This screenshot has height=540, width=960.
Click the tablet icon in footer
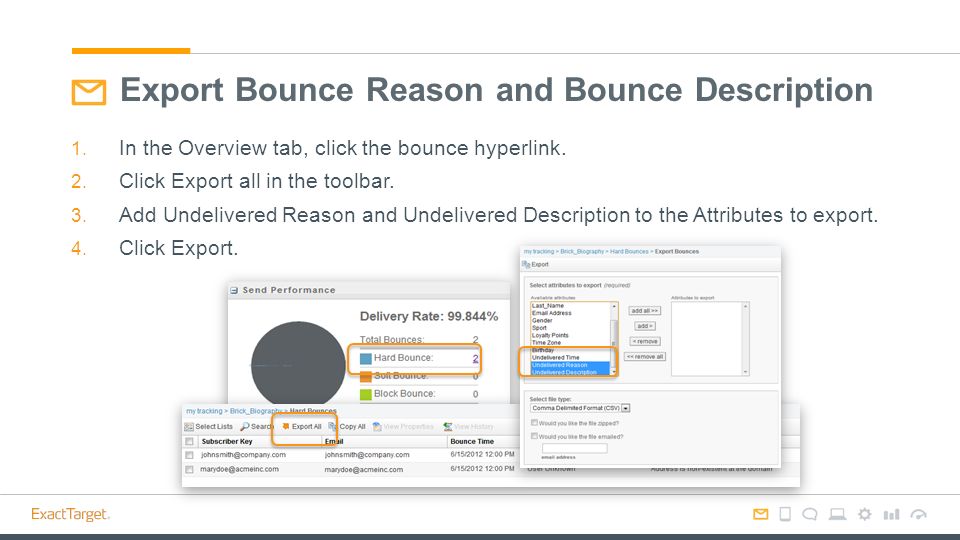[785, 514]
